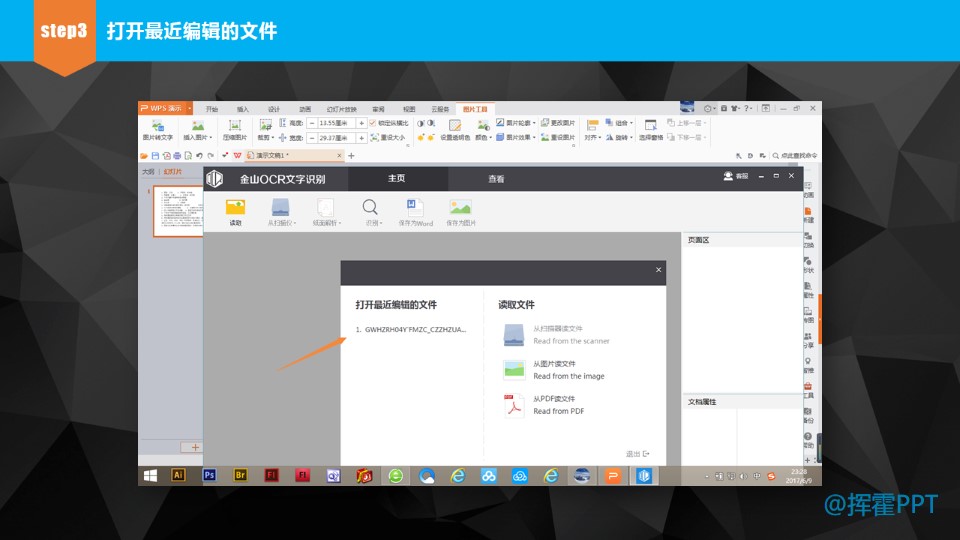Click the 退出 exit link in dialog
960x540 pixels.
point(638,453)
